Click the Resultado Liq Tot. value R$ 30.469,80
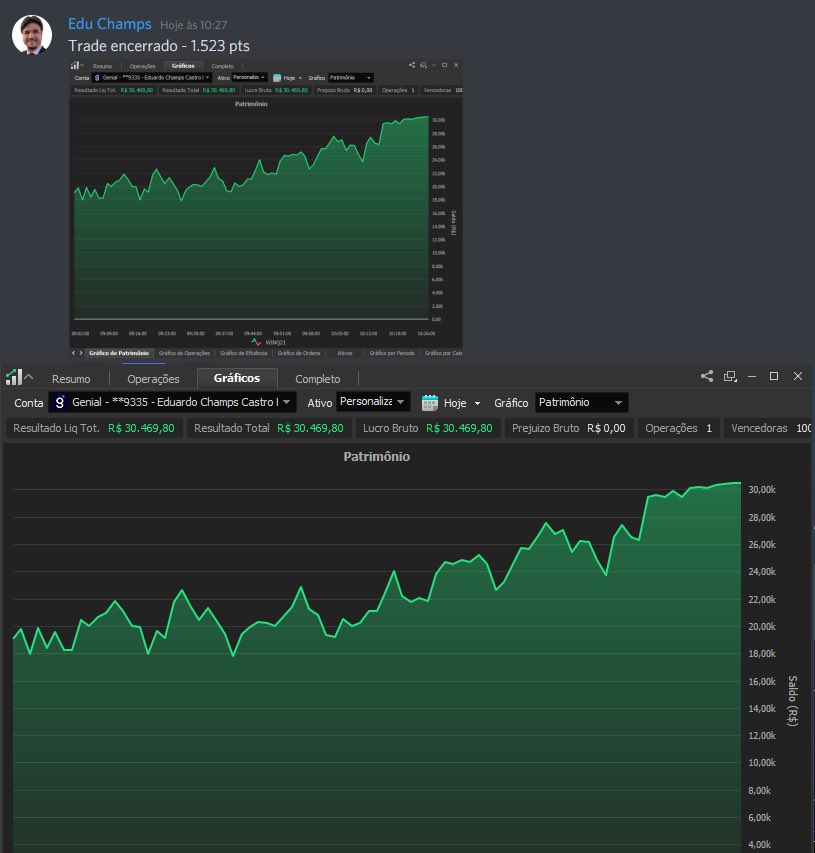This screenshot has height=853, width=815. tap(141, 428)
